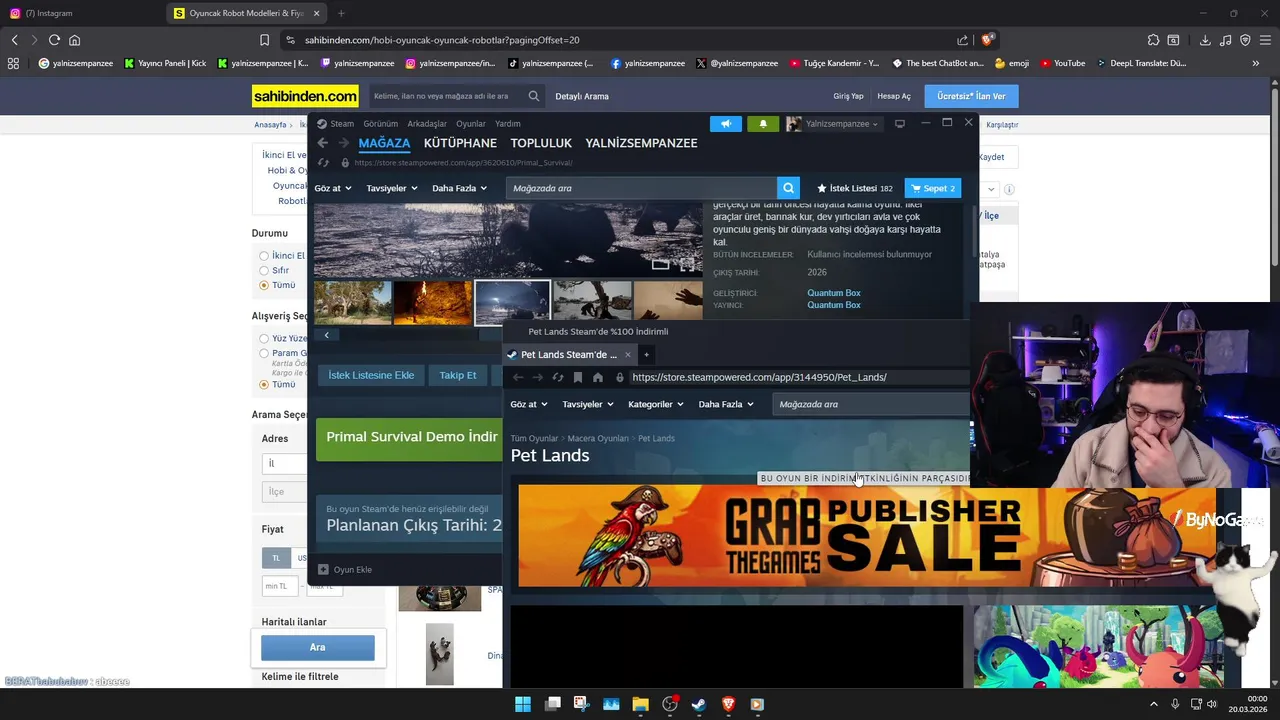Click the blue Ara search button
1280x720 pixels.
[x=317, y=647]
